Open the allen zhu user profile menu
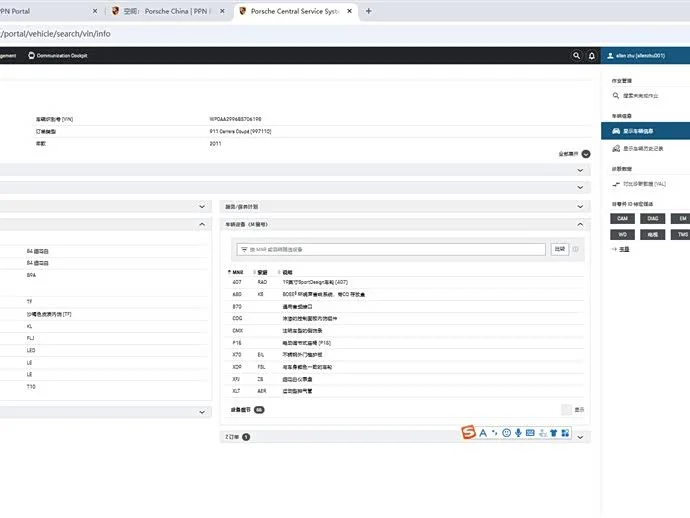Screen dimensions: 690x518 click(645, 55)
